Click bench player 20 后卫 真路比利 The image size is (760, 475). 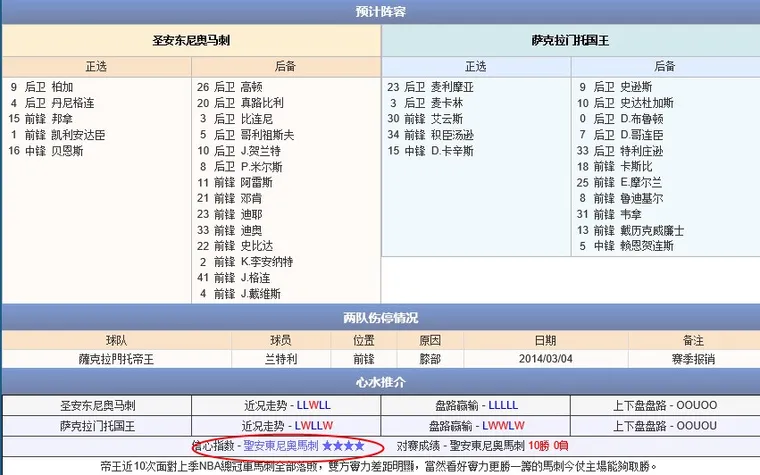pos(240,103)
